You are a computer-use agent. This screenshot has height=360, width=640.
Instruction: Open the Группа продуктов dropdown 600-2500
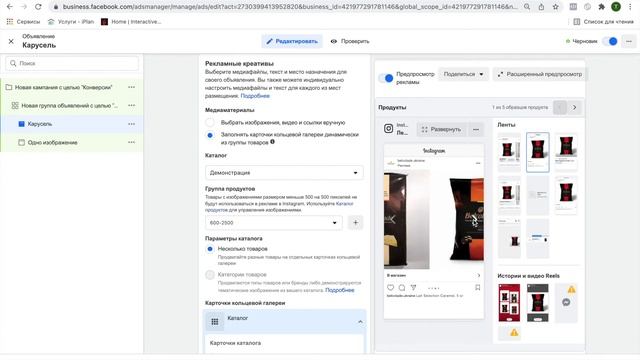(273, 223)
